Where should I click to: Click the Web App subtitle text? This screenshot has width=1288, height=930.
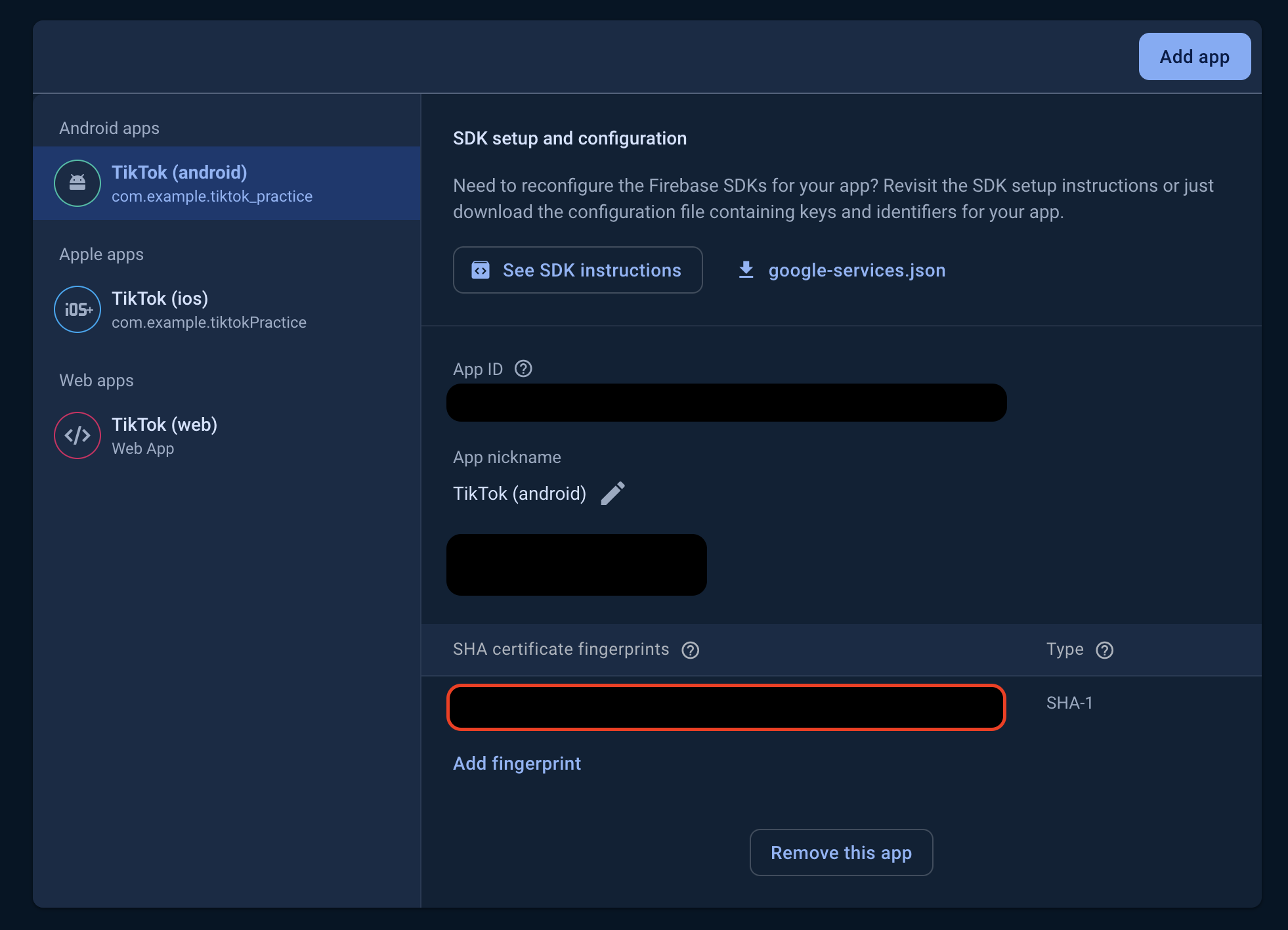(x=142, y=449)
